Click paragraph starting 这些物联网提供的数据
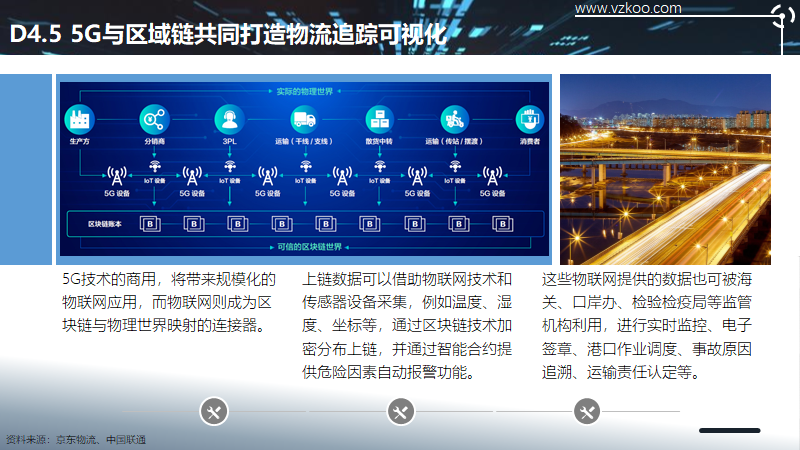 pyautogui.click(x=646, y=326)
